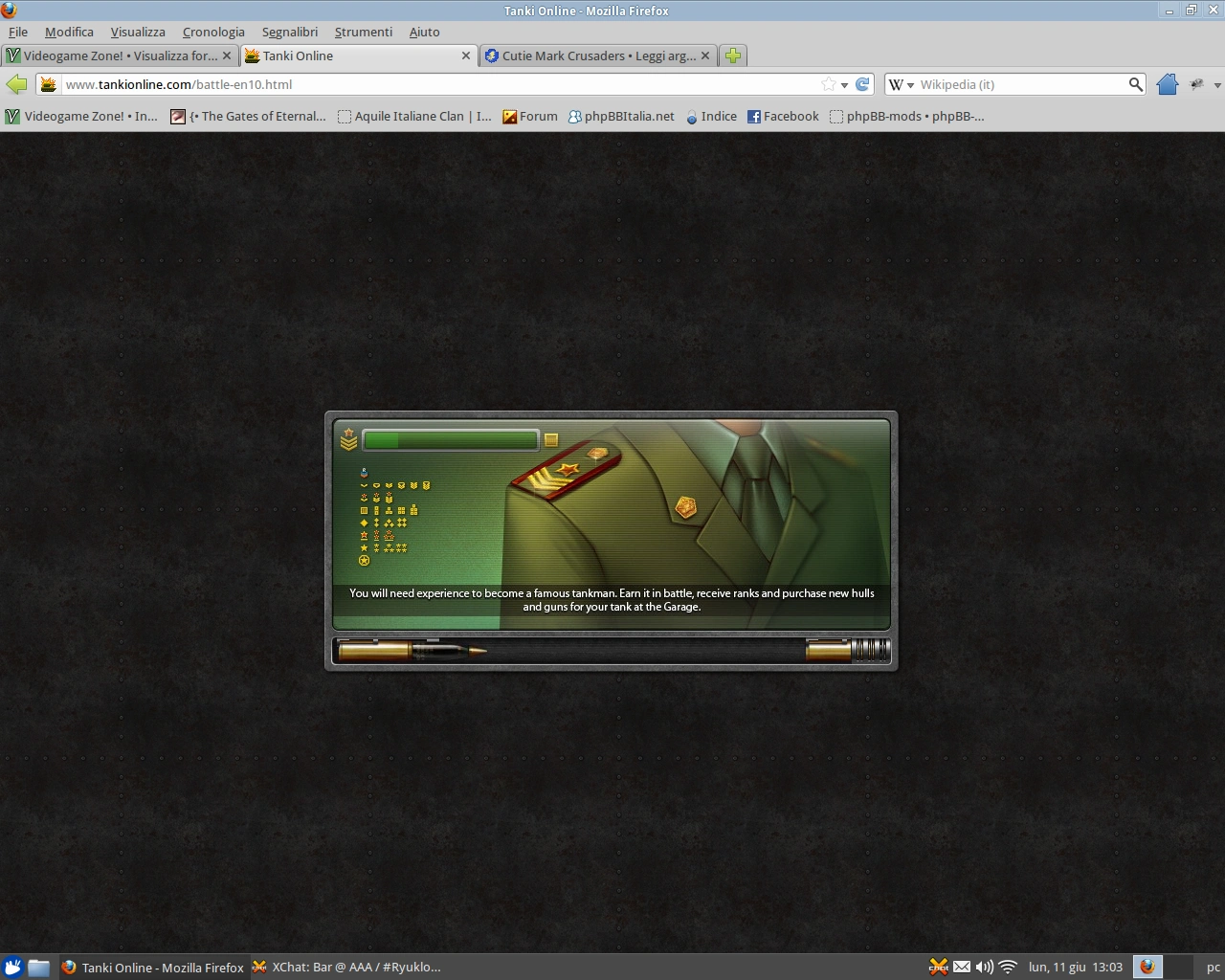1225x980 pixels.
Task: Reload the Tanki Online page
Action: click(862, 84)
